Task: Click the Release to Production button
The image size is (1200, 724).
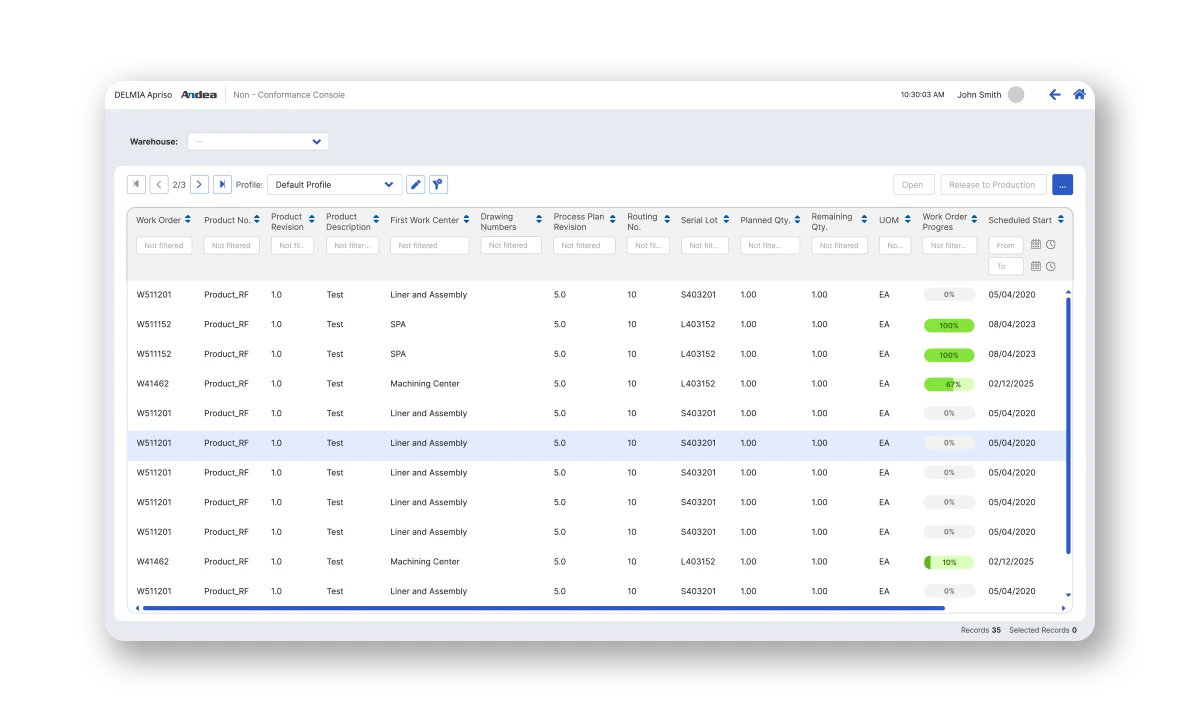Action: coord(992,185)
